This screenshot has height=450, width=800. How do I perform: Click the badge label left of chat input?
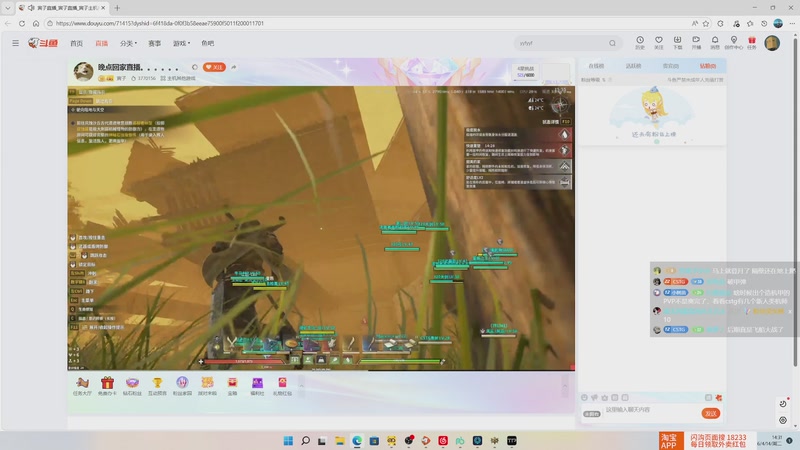pos(591,414)
